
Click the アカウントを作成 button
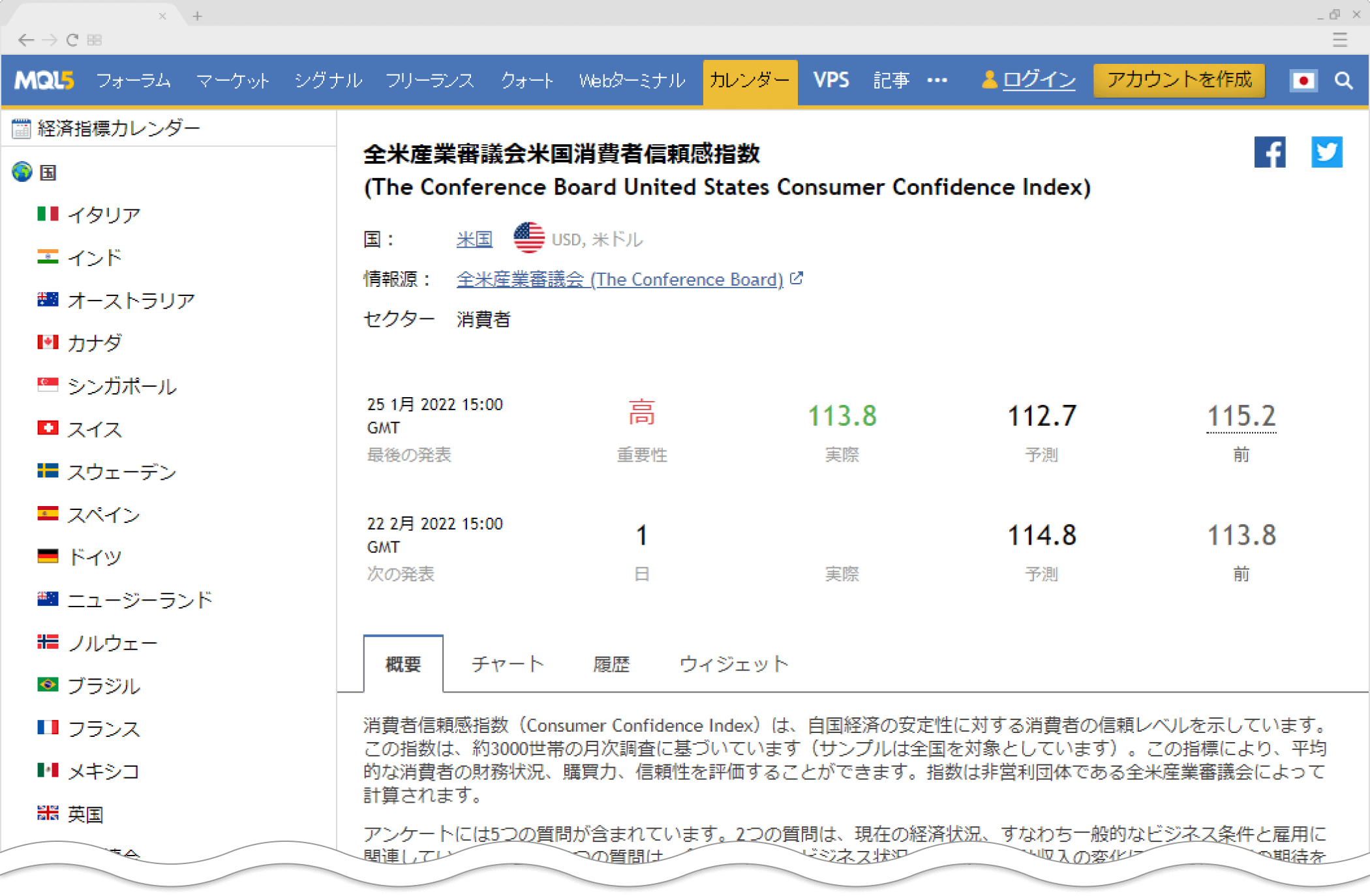pyautogui.click(x=1180, y=80)
